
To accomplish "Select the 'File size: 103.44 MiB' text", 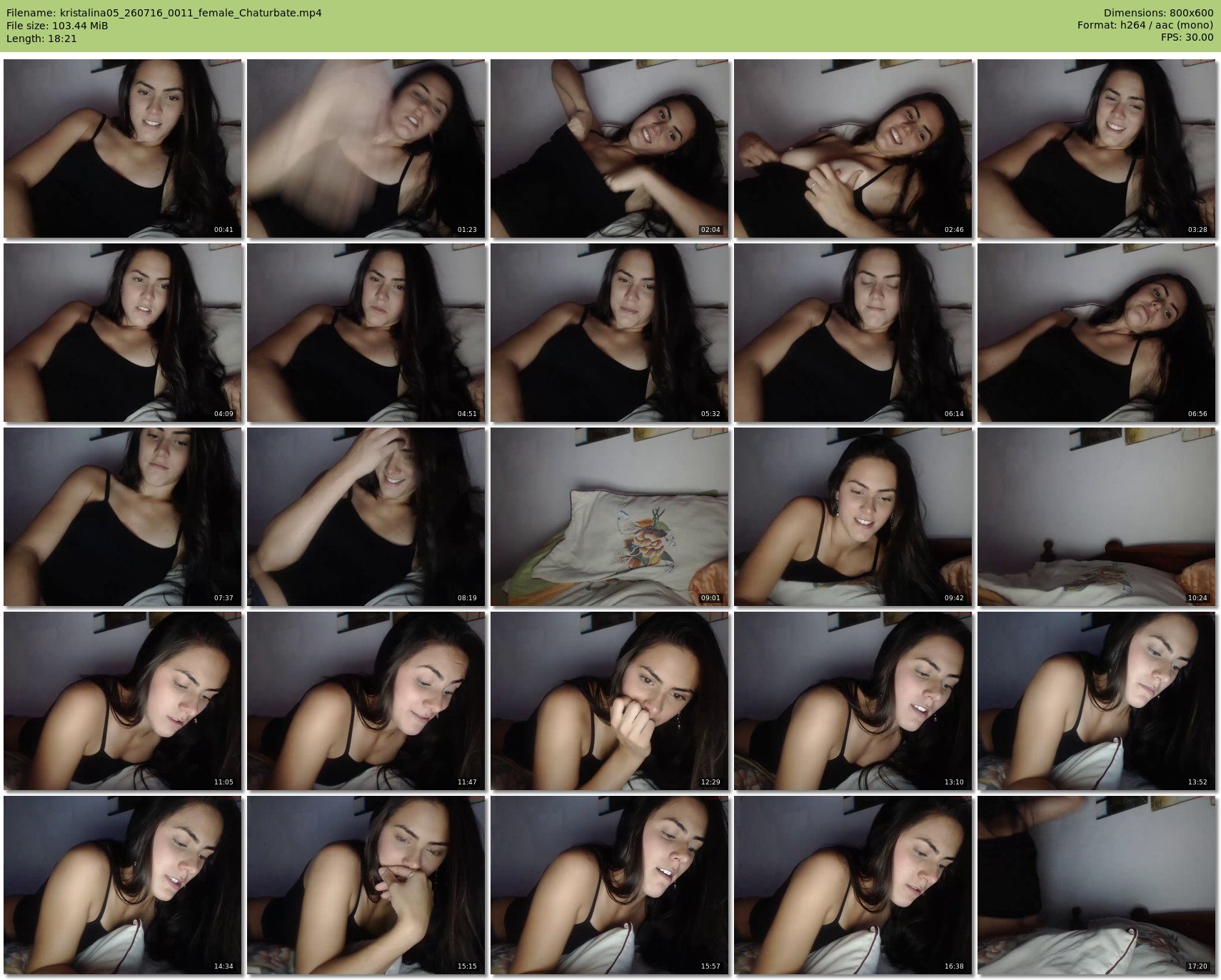I will point(57,26).
